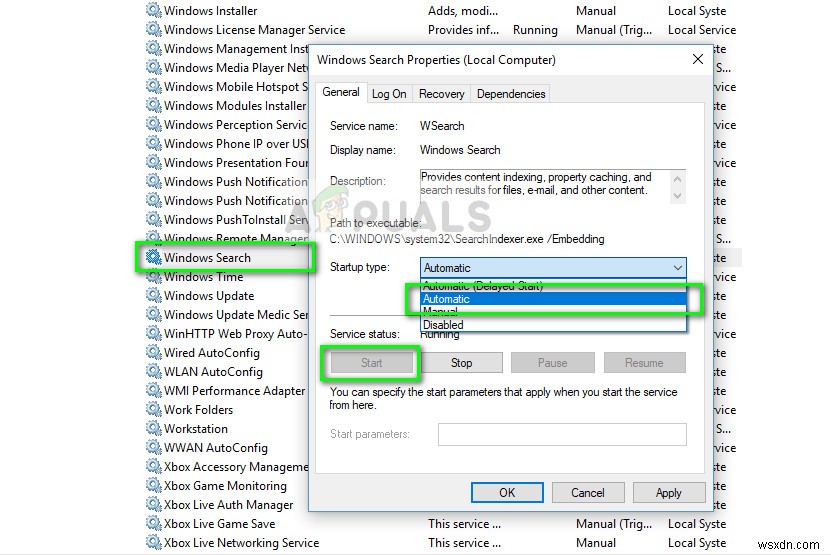This screenshot has height=555, width=831.
Task: Click the gear icon beside Xbox Game Monitoring
Action: 154,486
